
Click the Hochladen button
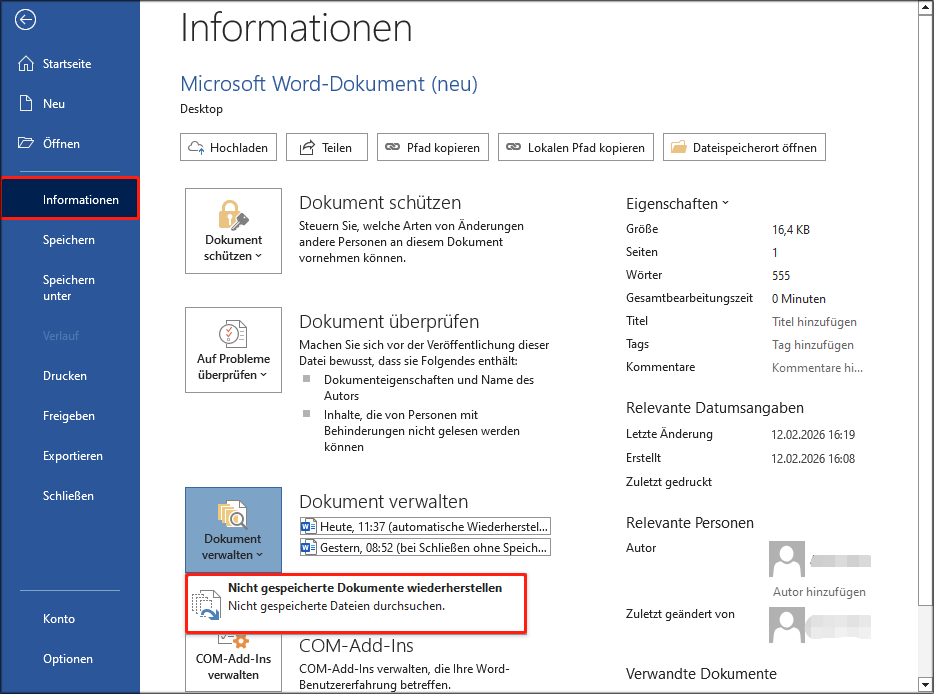click(228, 147)
